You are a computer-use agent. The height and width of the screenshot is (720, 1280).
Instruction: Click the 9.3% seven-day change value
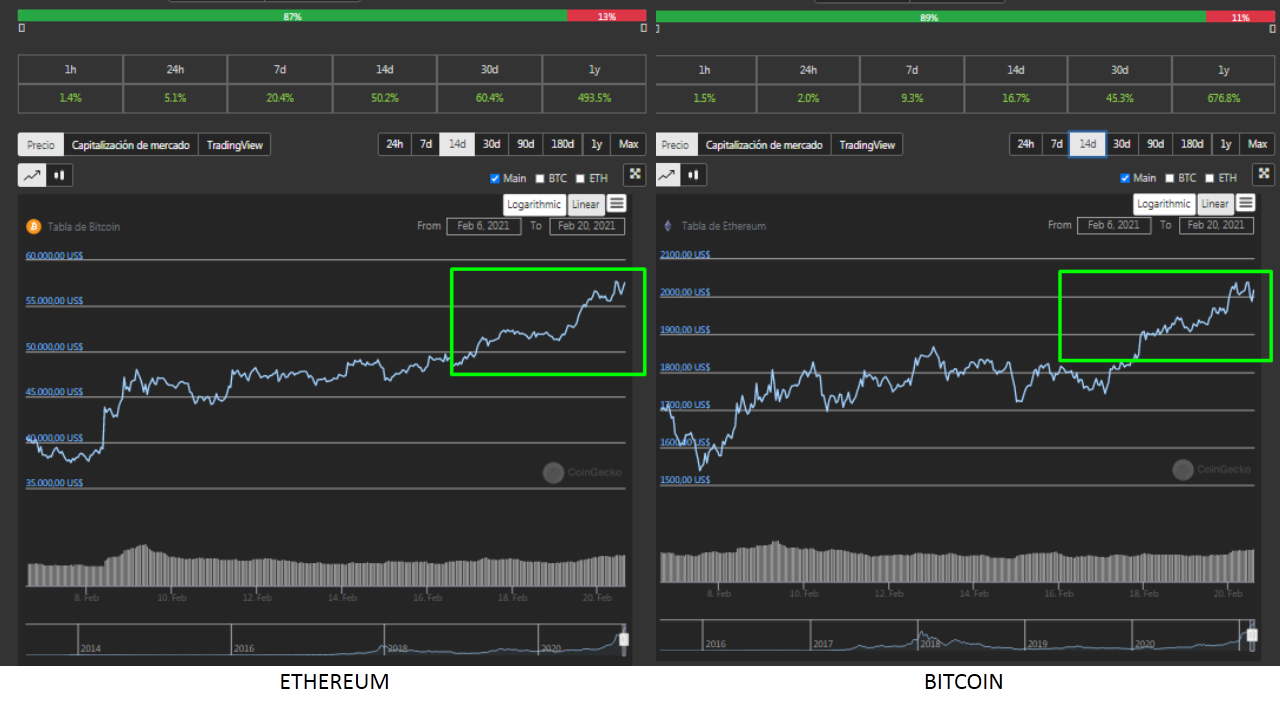tap(912, 98)
